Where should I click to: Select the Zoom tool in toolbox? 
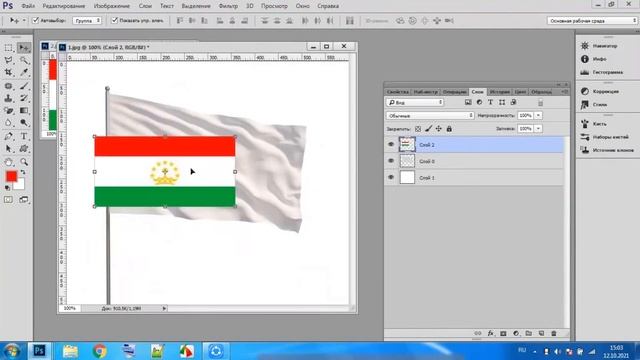[x=24, y=162]
